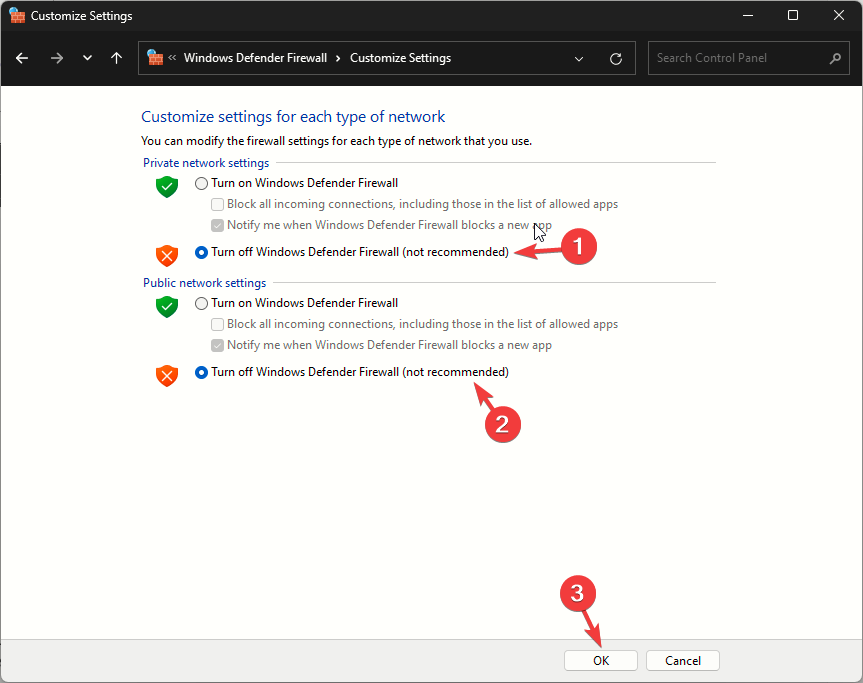This screenshot has height=683, width=863.
Task: Confirm changes with the OK button
Action: (600, 660)
